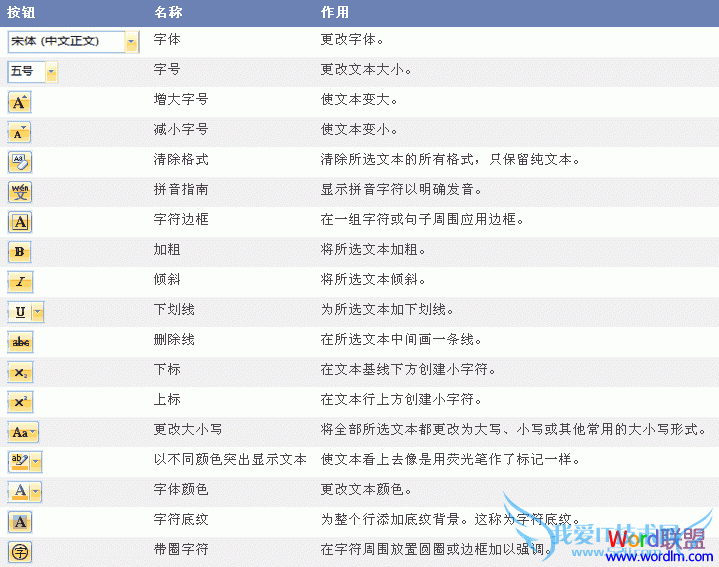Click the Character Border (字符边框) icon
The height and width of the screenshot is (567, 719).
(x=20, y=222)
